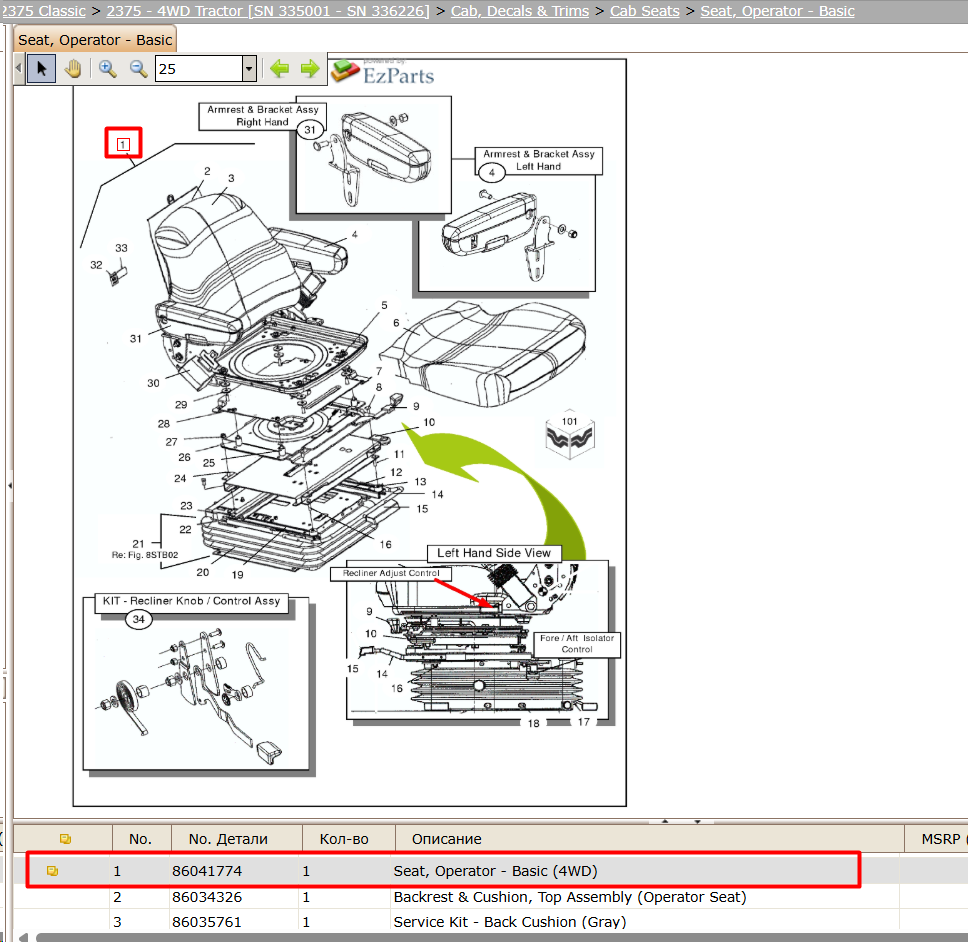Screen dimensions: 968x942
Task: Click the zoom value field showing 25
Action: 199,69
